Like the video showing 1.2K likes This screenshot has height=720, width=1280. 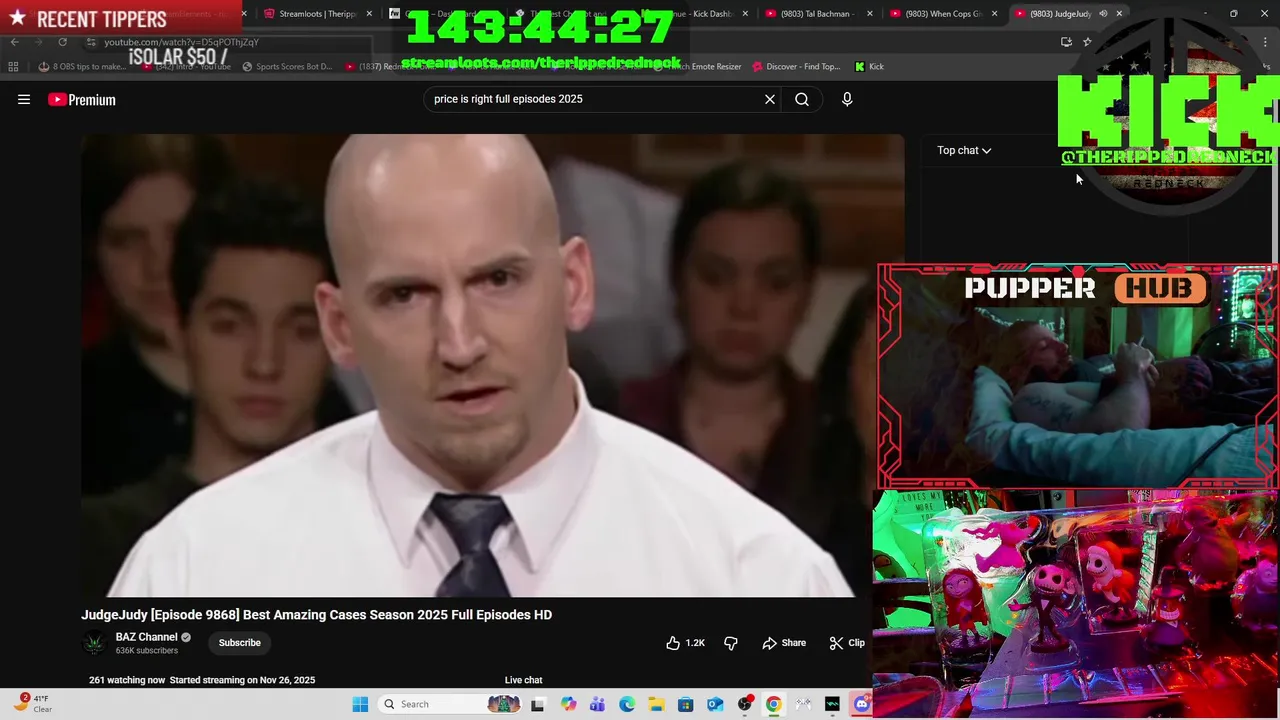pos(686,643)
